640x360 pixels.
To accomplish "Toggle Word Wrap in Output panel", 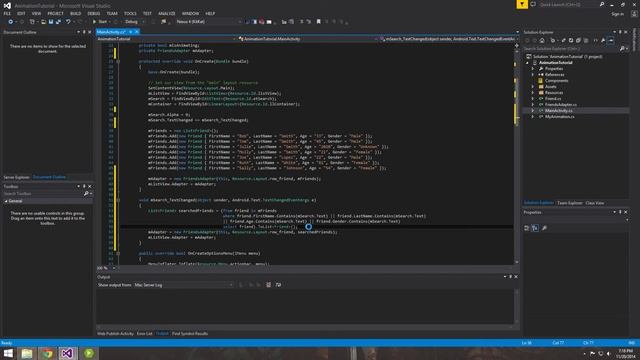I will pos(278,285).
